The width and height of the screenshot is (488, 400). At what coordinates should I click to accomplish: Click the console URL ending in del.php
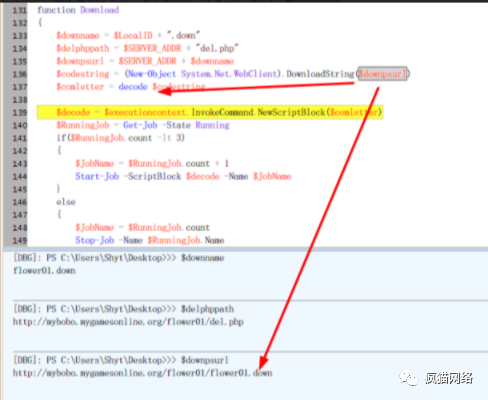coord(128,322)
